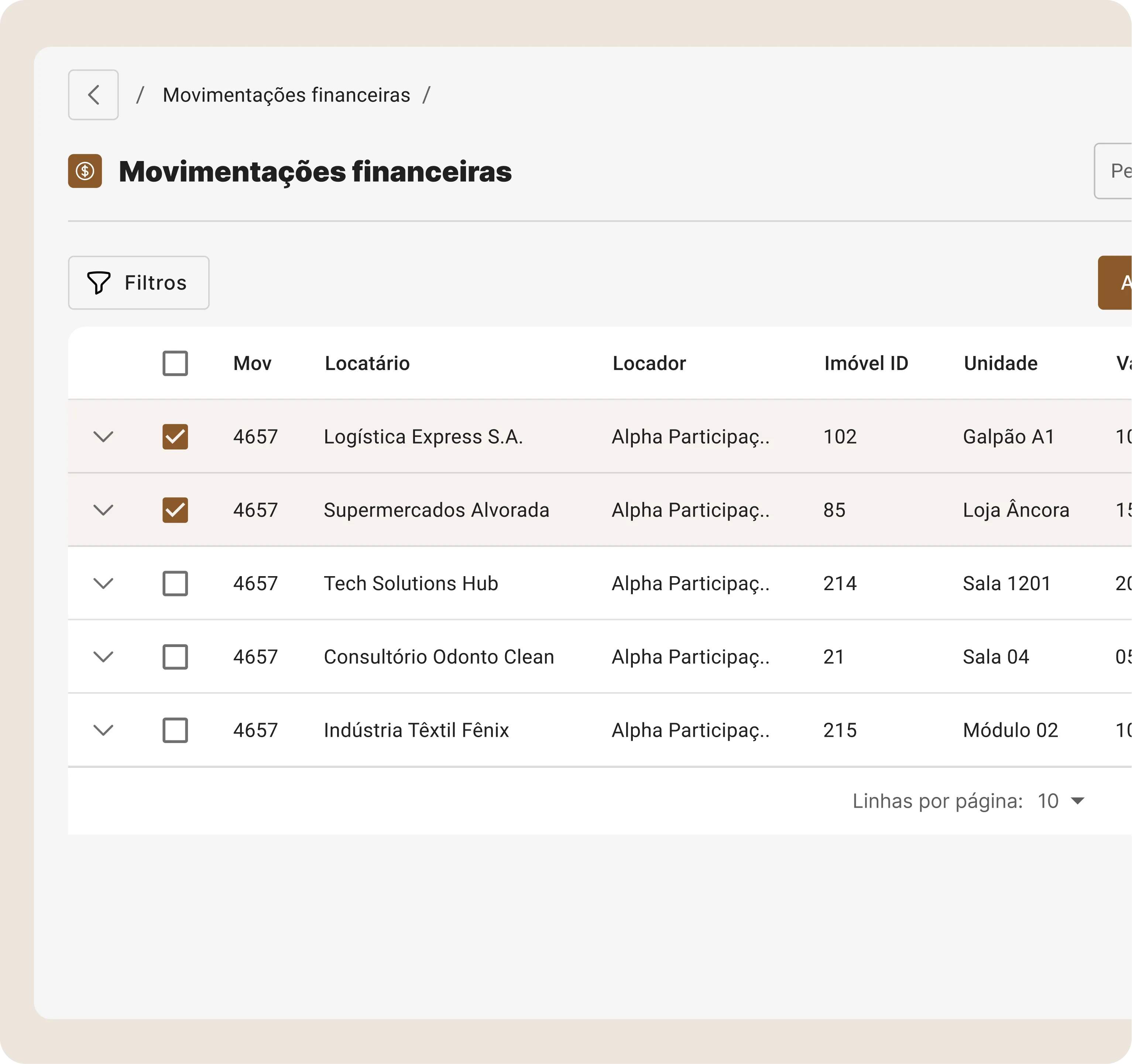Uncheck the Supermercados Alvorada checkbox
The width and height of the screenshot is (1132, 1064).
[x=175, y=510]
